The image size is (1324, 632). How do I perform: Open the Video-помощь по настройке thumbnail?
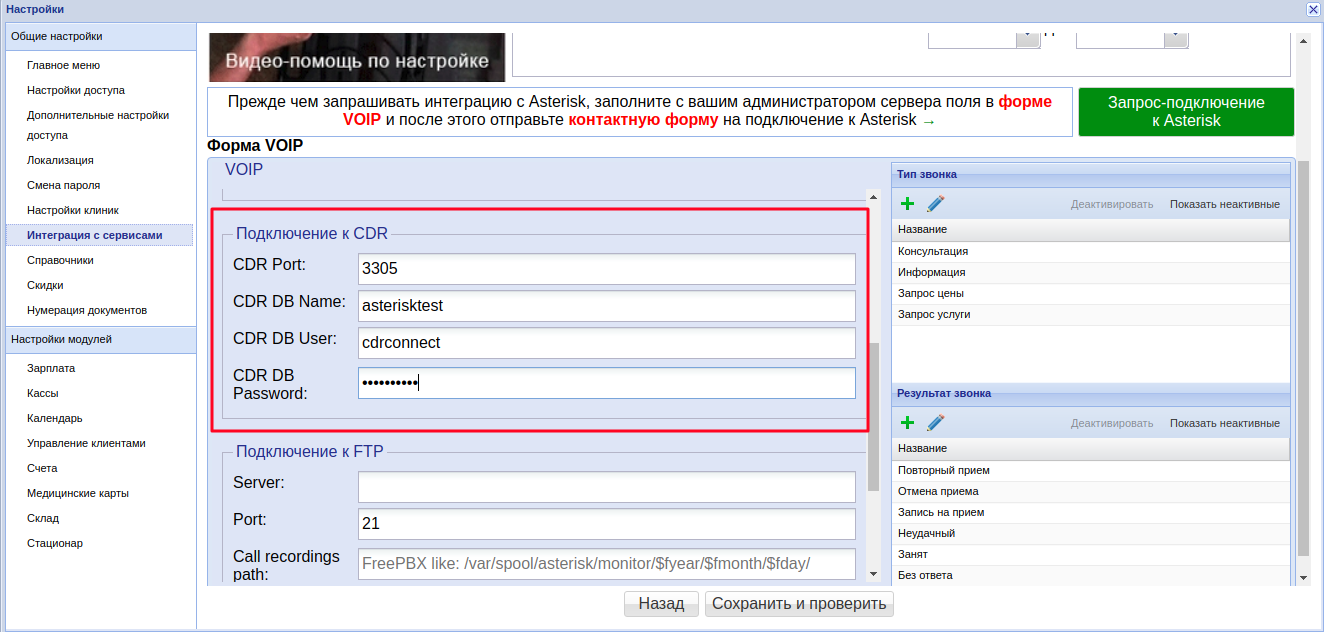coord(357,57)
